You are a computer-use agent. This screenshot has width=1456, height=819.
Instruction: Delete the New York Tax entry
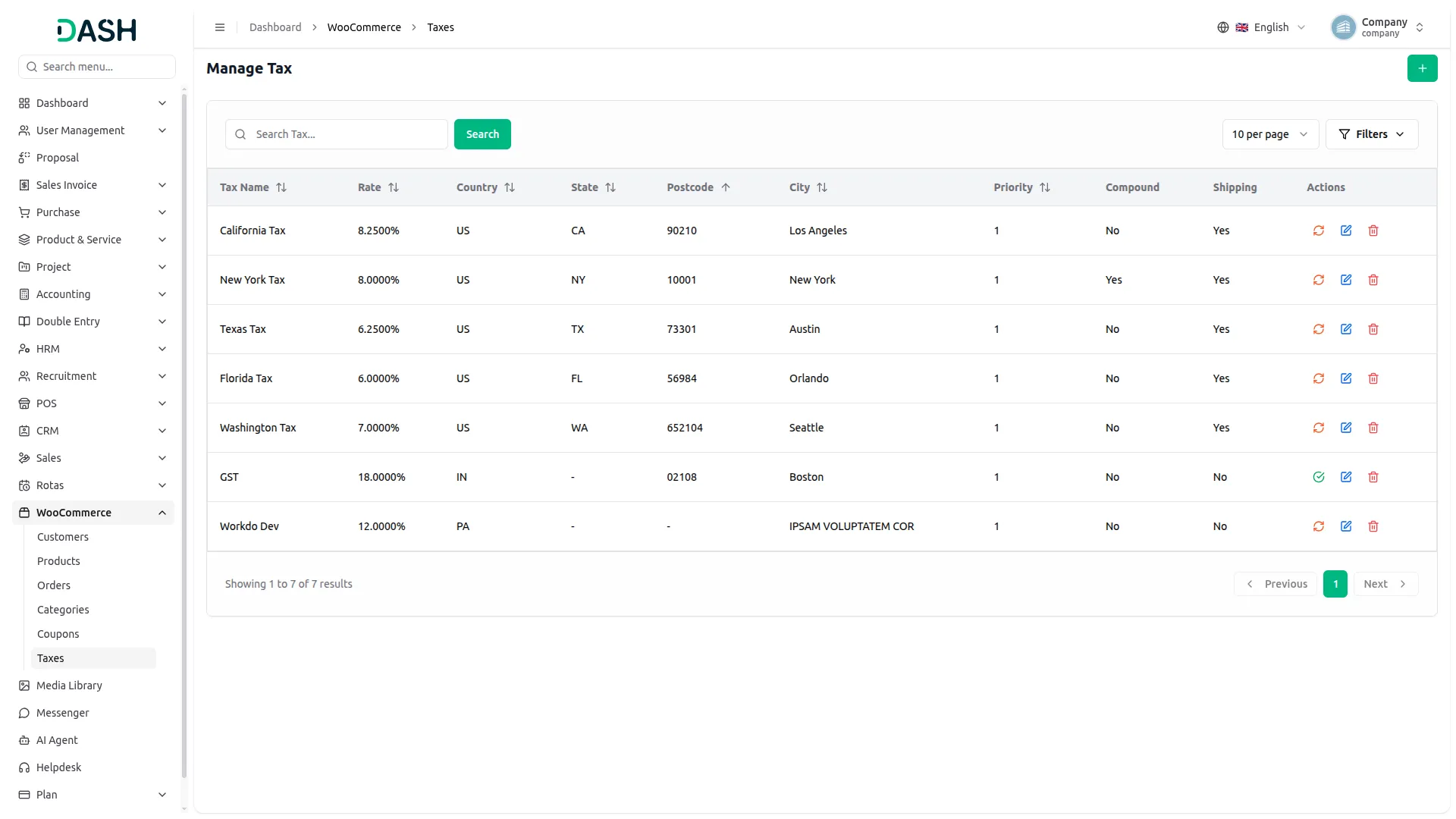pos(1373,280)
